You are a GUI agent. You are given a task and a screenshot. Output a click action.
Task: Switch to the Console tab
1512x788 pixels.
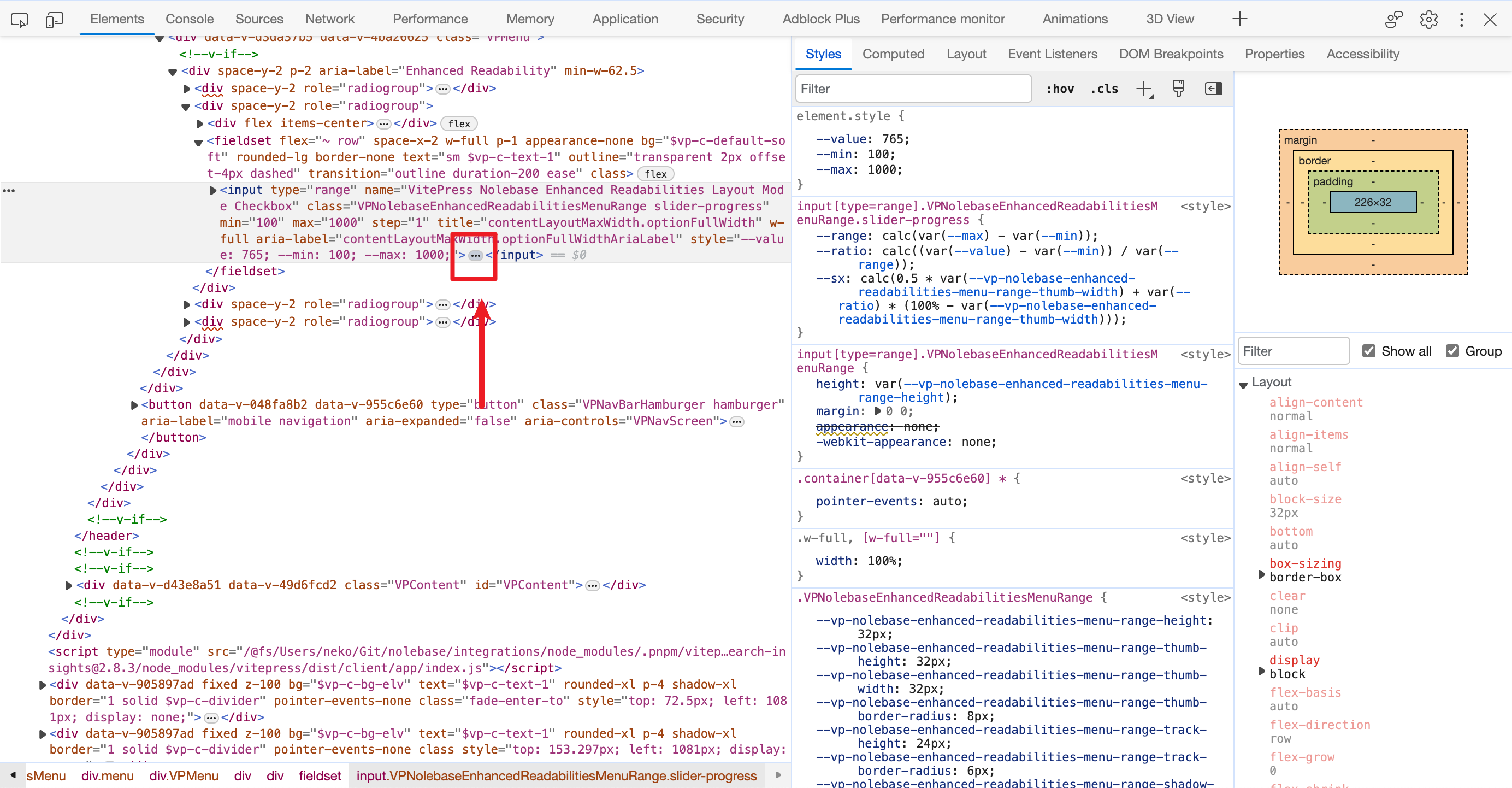pos(189,19)
